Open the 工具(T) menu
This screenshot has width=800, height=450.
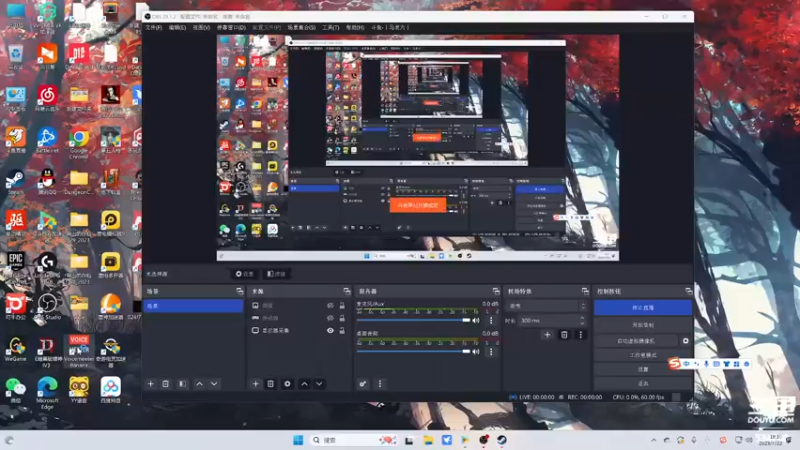[331, 28]
